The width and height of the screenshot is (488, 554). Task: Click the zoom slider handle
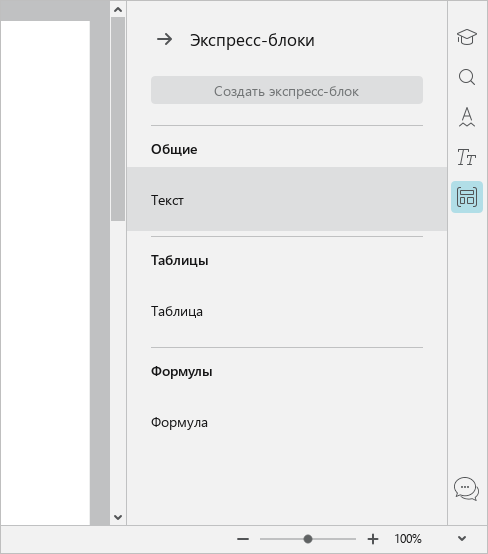(x=308, y=539)
